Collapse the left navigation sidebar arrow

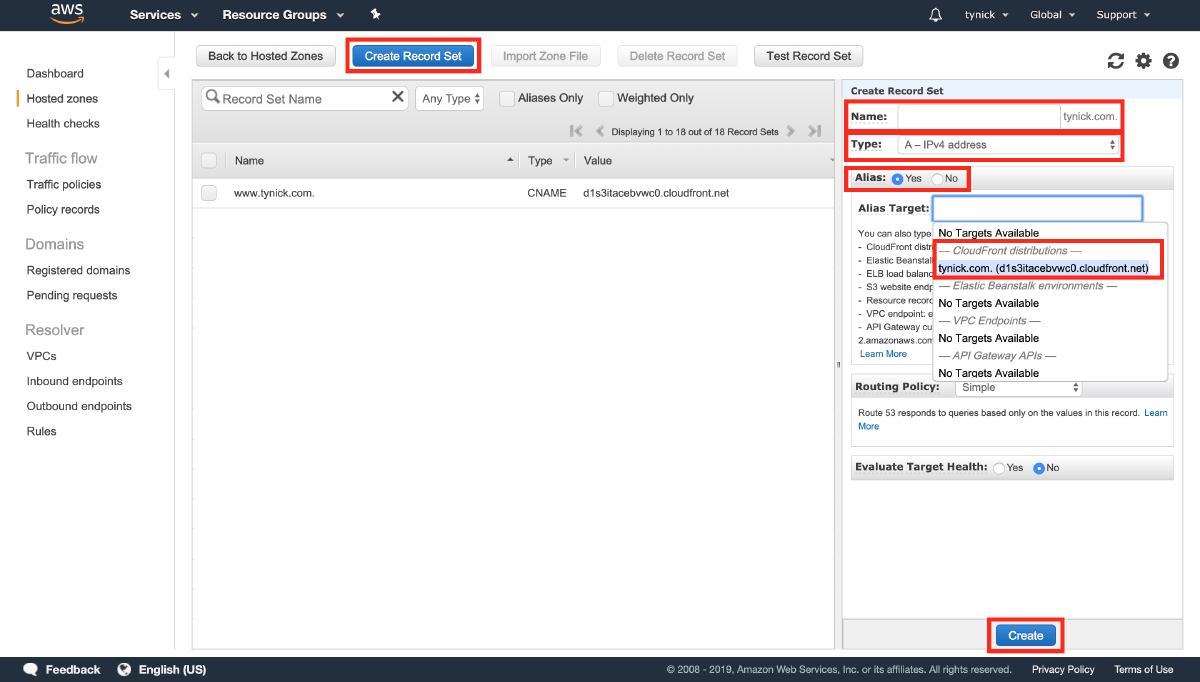point(167,74)
